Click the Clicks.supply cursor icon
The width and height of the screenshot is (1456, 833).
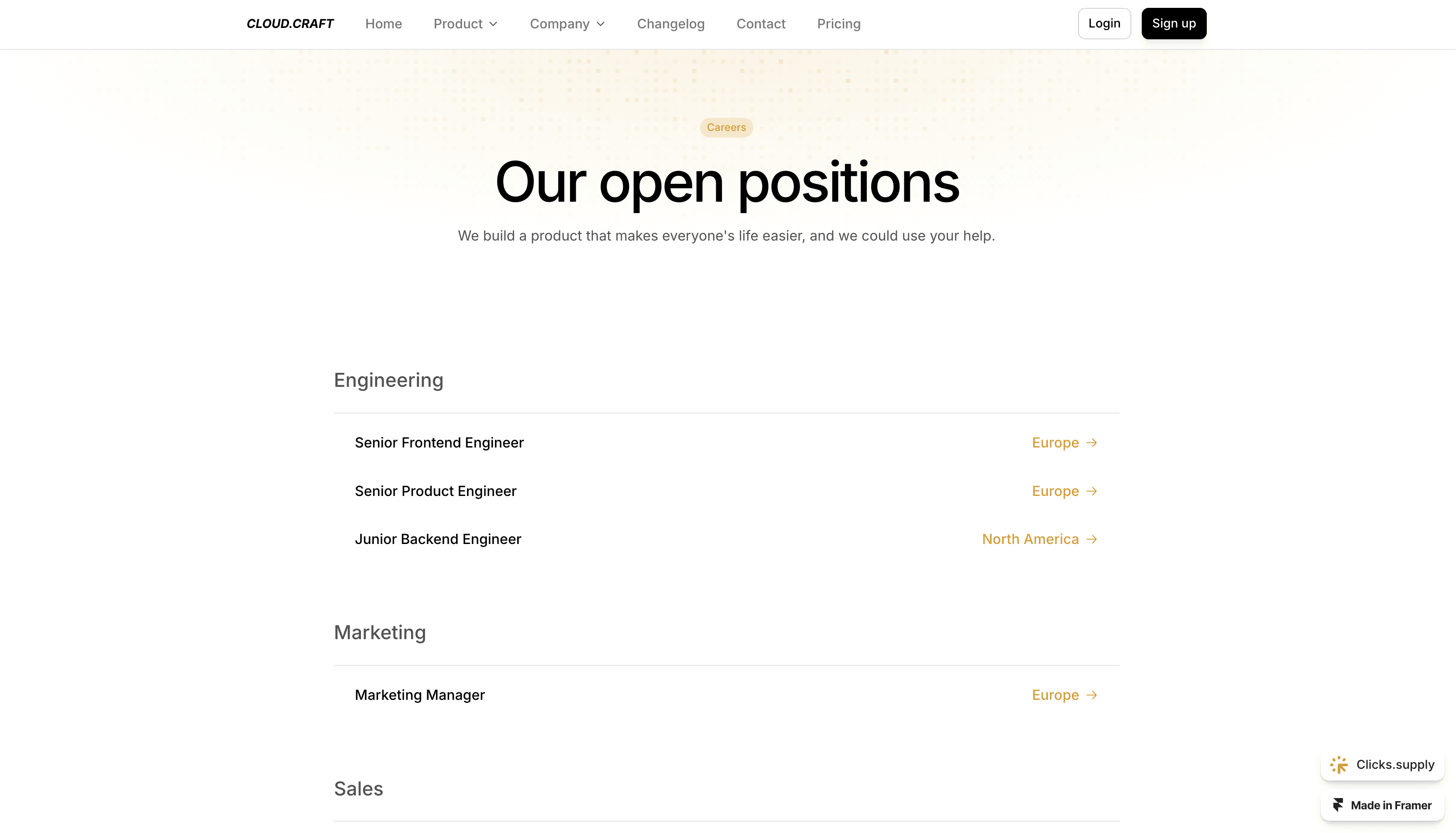pyautogui.click(x=1339, y=765)
